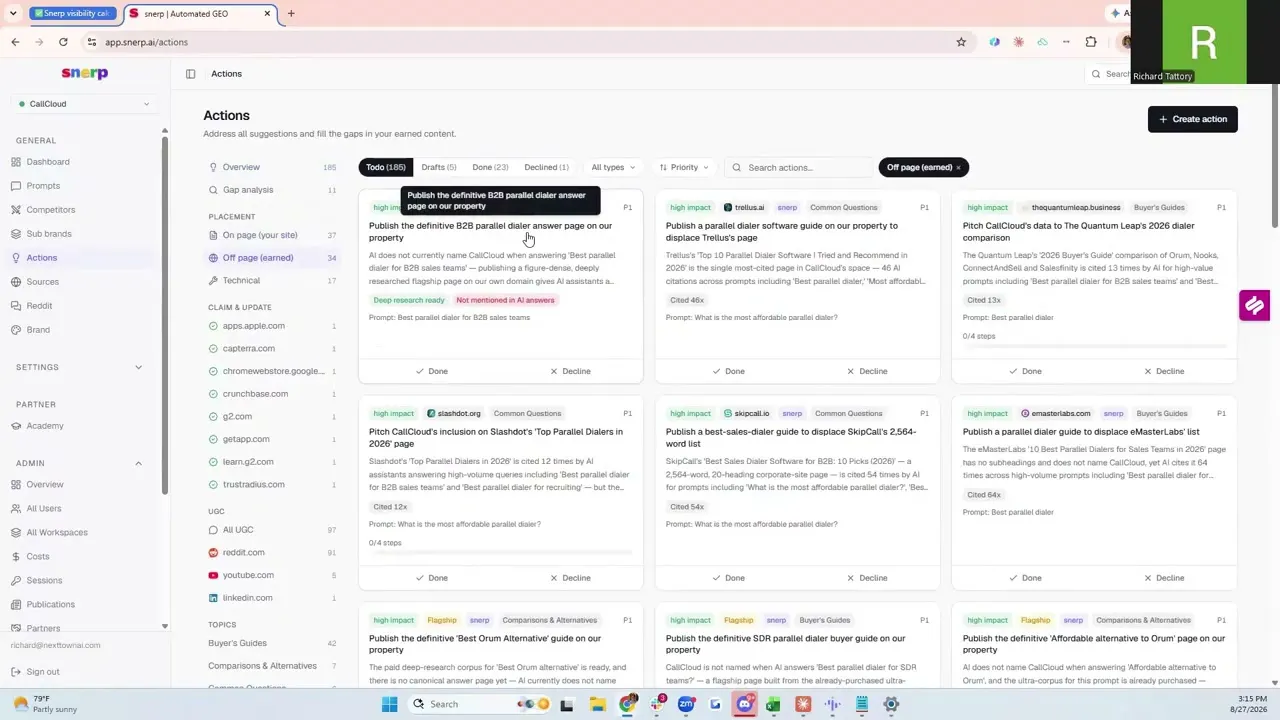Open Costs in the Admin section
Screen dimensions: 1280x720
[x=38, y=557]
